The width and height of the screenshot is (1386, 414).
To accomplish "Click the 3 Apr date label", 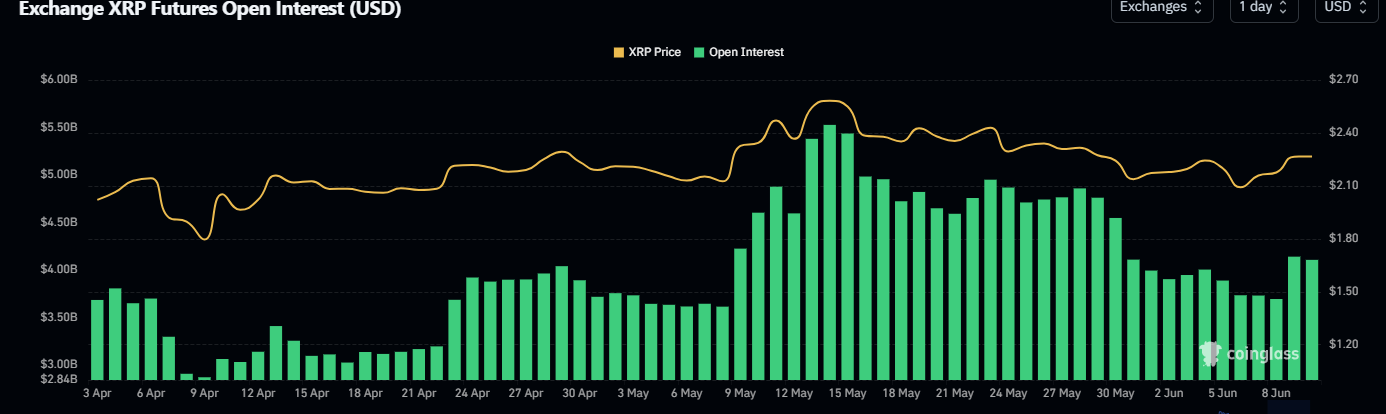I will point(97,394).
